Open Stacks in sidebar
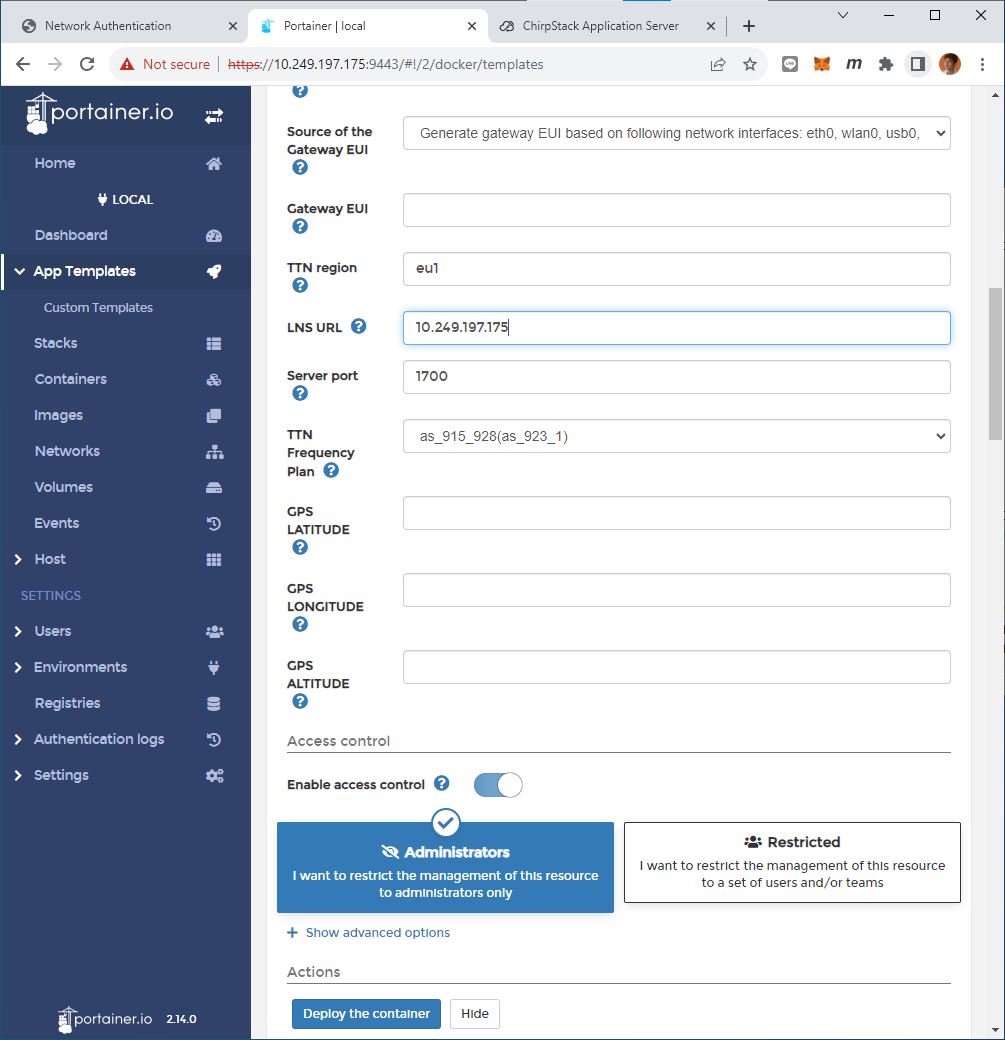This screenshot has height=1040, width=1005. [x=56, y=344]
